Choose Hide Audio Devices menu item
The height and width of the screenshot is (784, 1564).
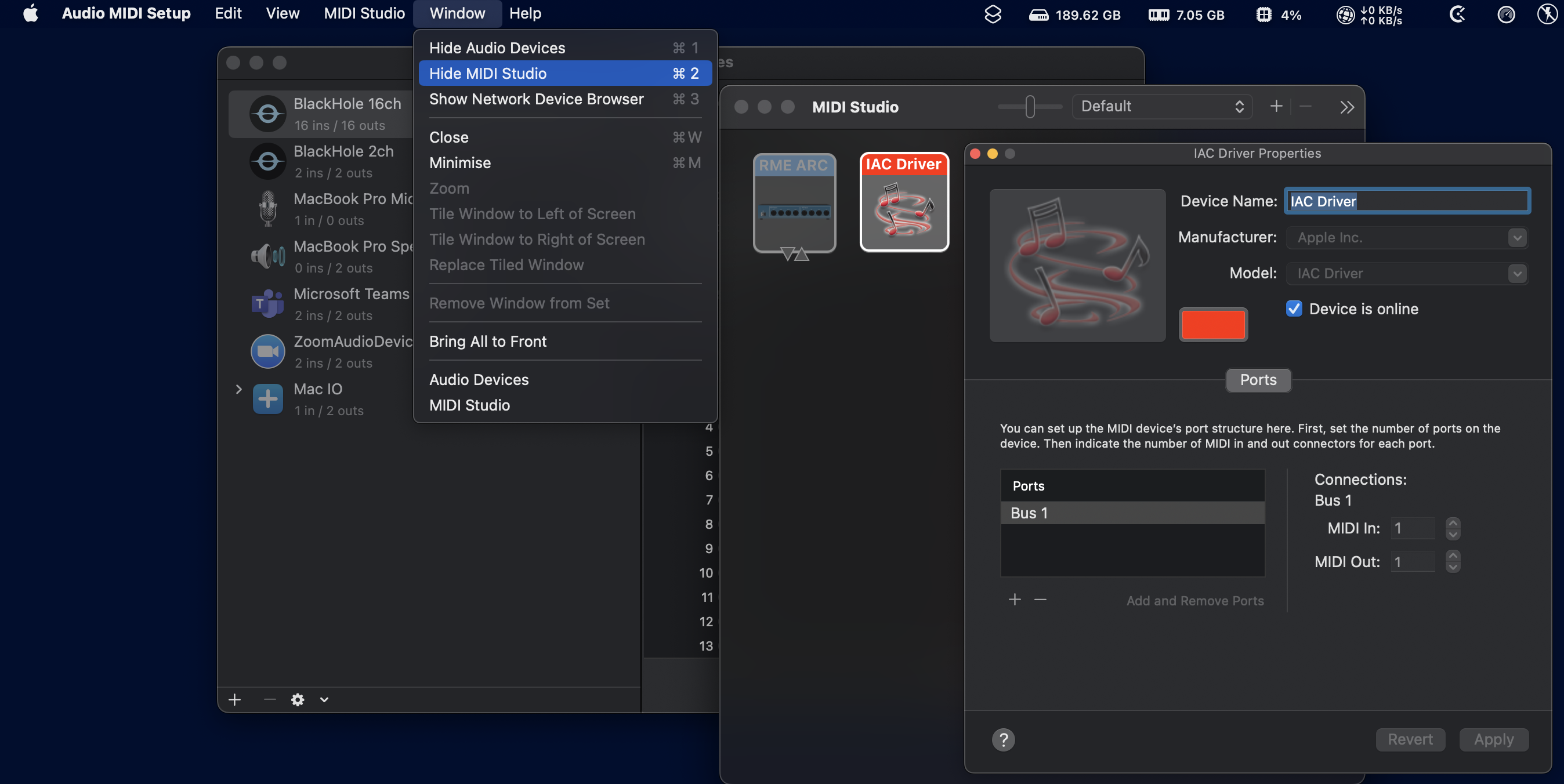tap(565, 48)
